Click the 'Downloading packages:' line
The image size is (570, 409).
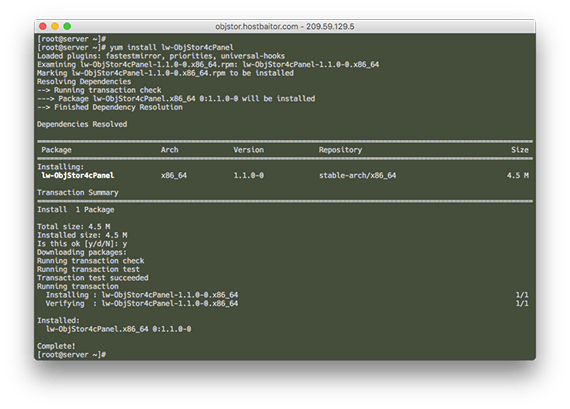pos(82,252)
